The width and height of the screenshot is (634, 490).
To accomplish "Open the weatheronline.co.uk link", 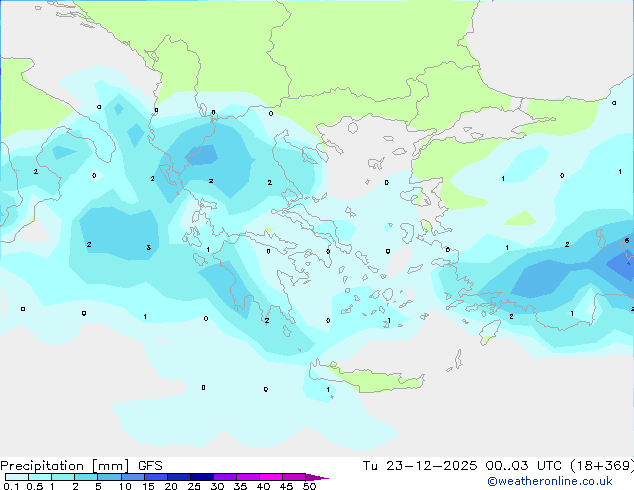I will 550,481.
